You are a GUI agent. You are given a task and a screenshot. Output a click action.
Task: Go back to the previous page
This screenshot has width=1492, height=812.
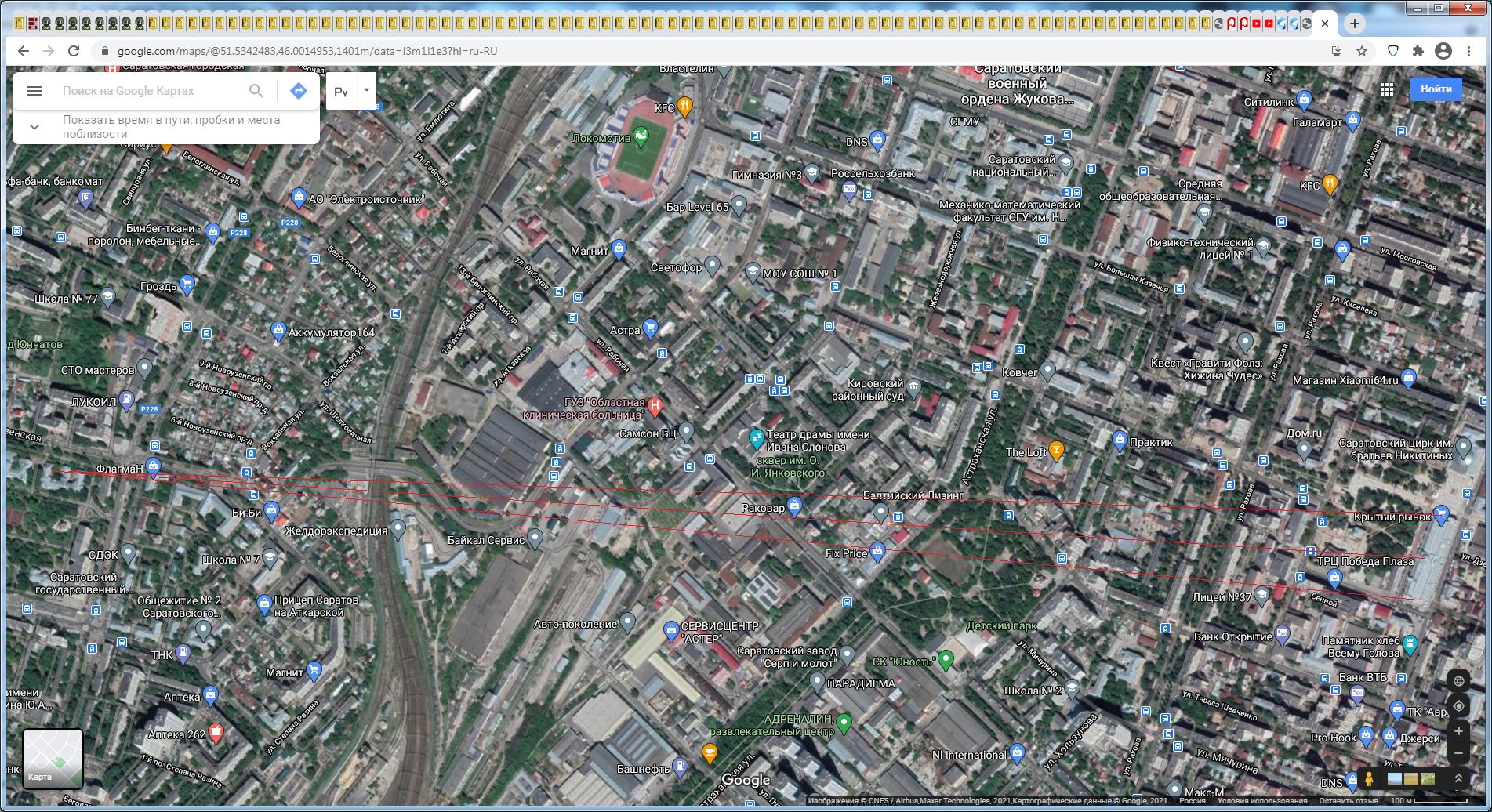pos(24,51)
